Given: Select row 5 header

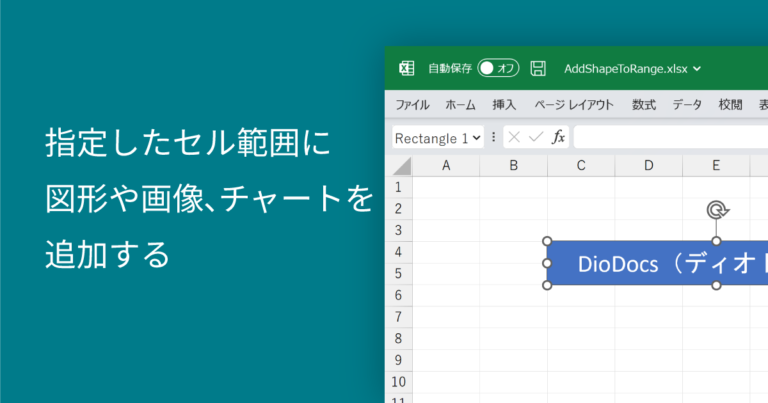Looking at the screenshot, I should coord(398,273).
